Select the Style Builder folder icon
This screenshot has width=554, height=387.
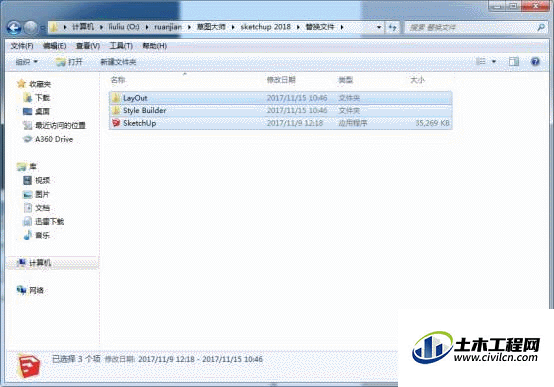(116, 111)
